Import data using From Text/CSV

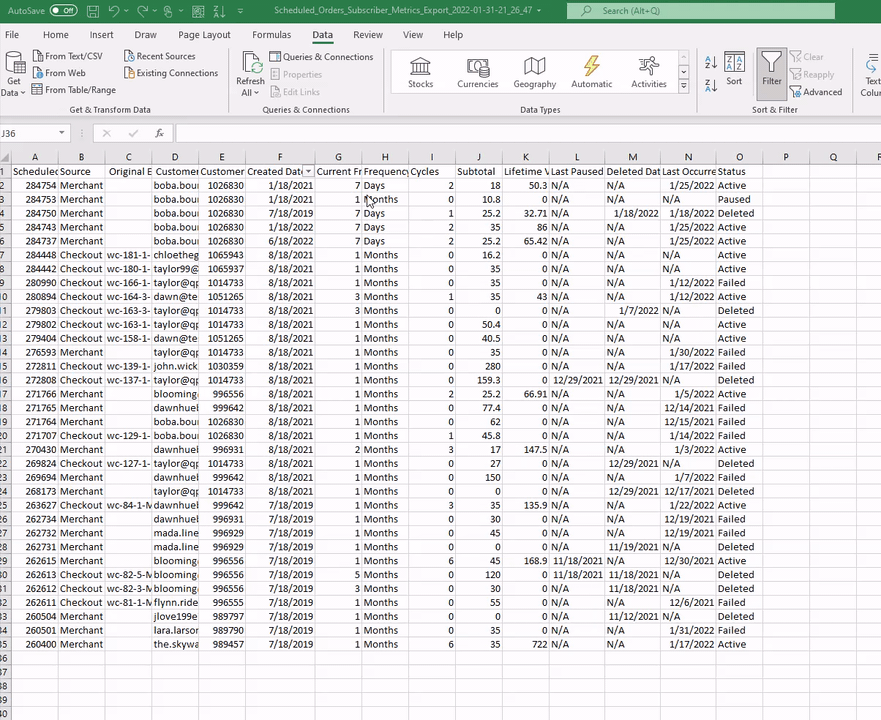[67, 56]
